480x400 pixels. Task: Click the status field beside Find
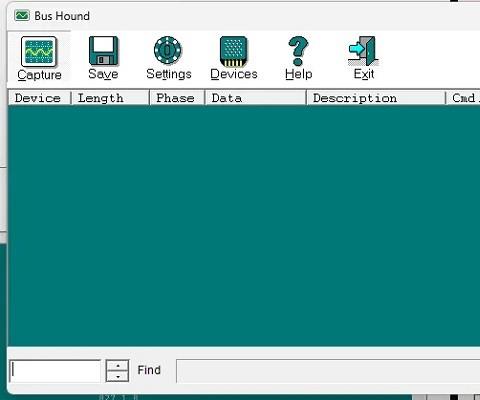point(328,371)
